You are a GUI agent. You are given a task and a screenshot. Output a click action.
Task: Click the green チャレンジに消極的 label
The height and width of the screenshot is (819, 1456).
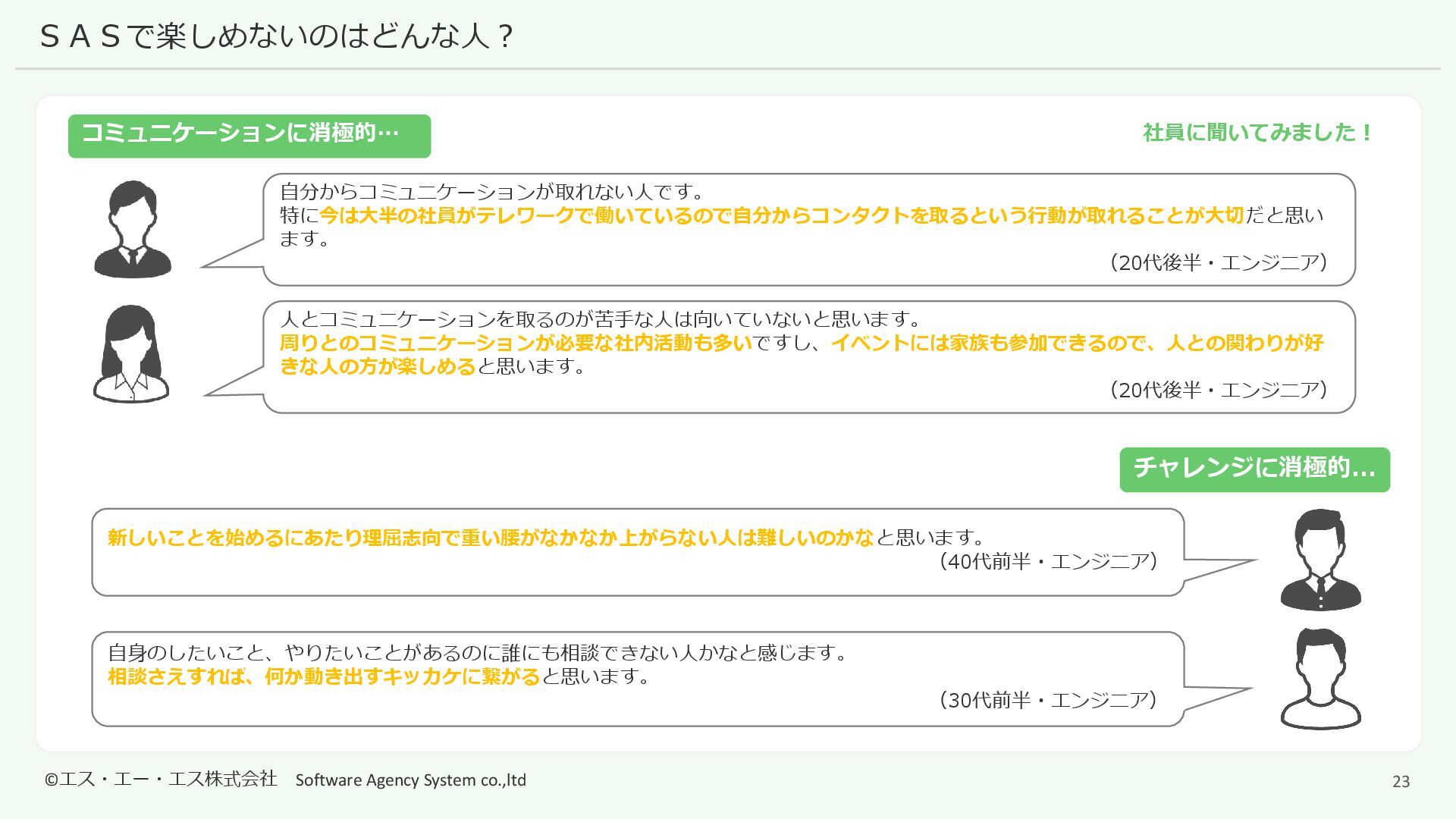[x=1254, y=469]
